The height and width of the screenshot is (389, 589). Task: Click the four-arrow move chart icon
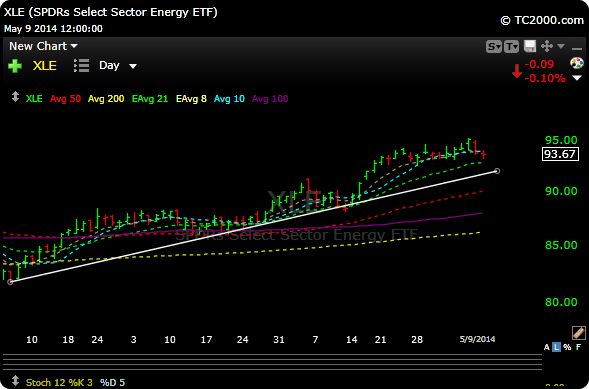tap(547, 47)
